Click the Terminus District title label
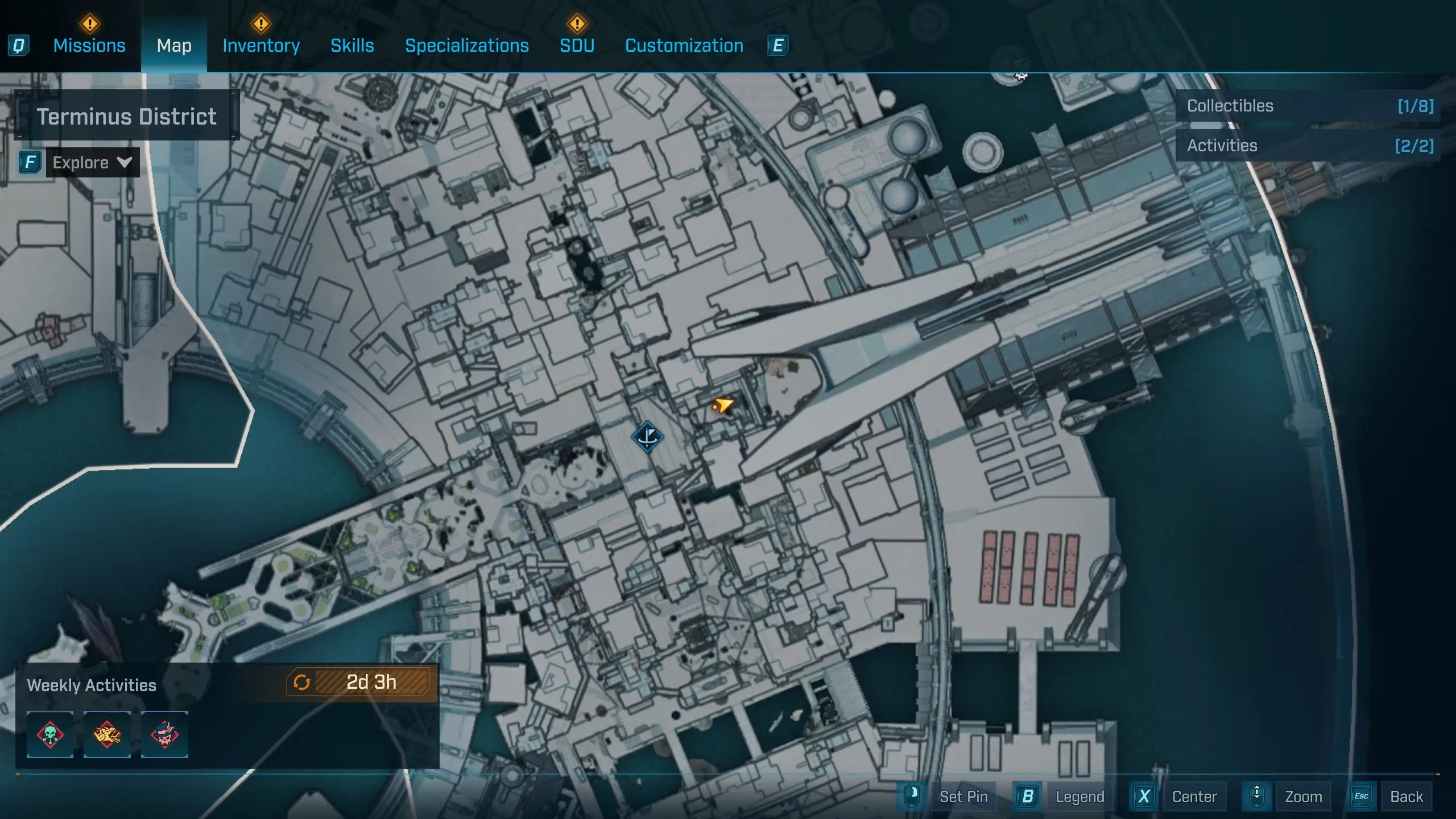 [x=126, y=117]
